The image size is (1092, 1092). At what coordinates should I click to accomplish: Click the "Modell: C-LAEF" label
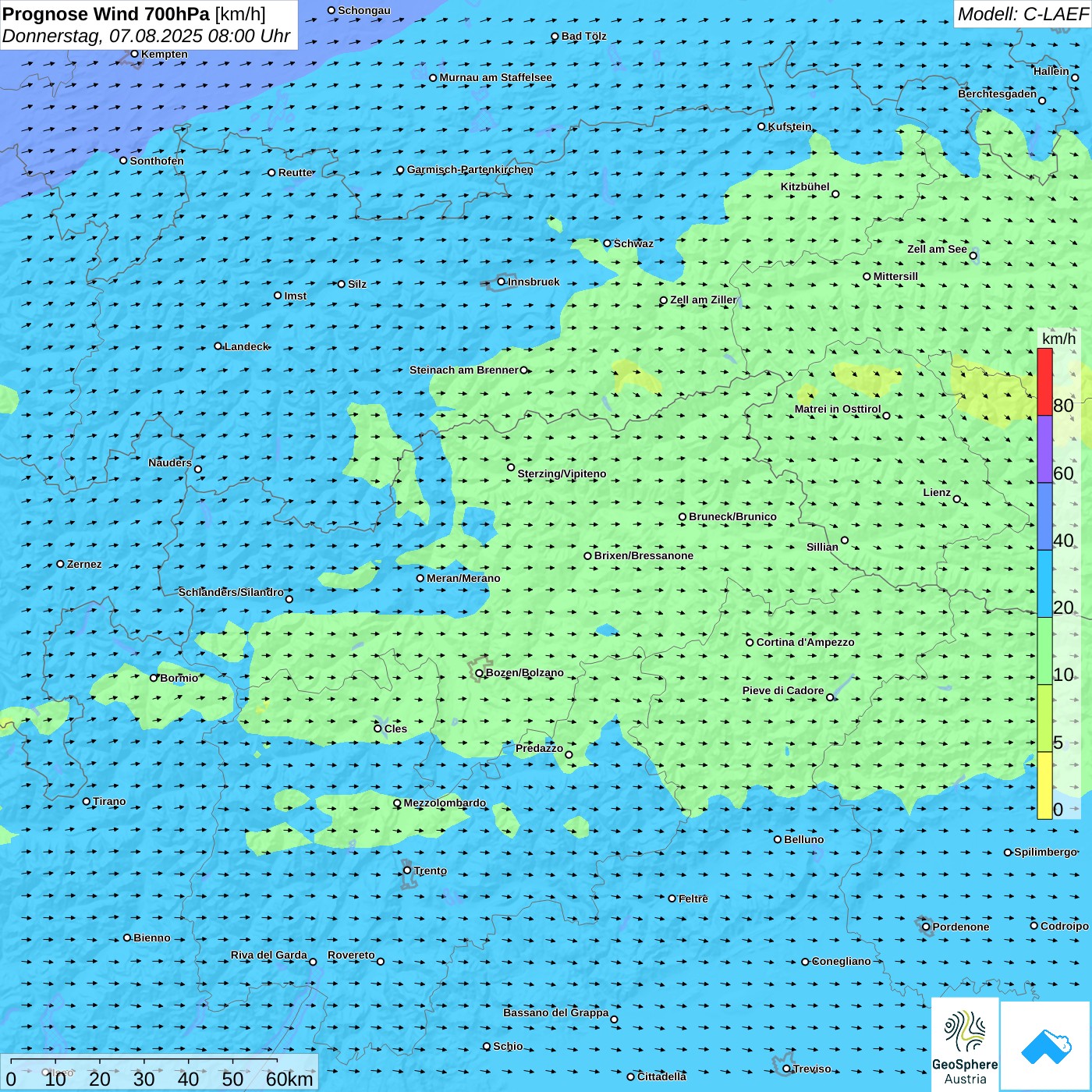1022,14
